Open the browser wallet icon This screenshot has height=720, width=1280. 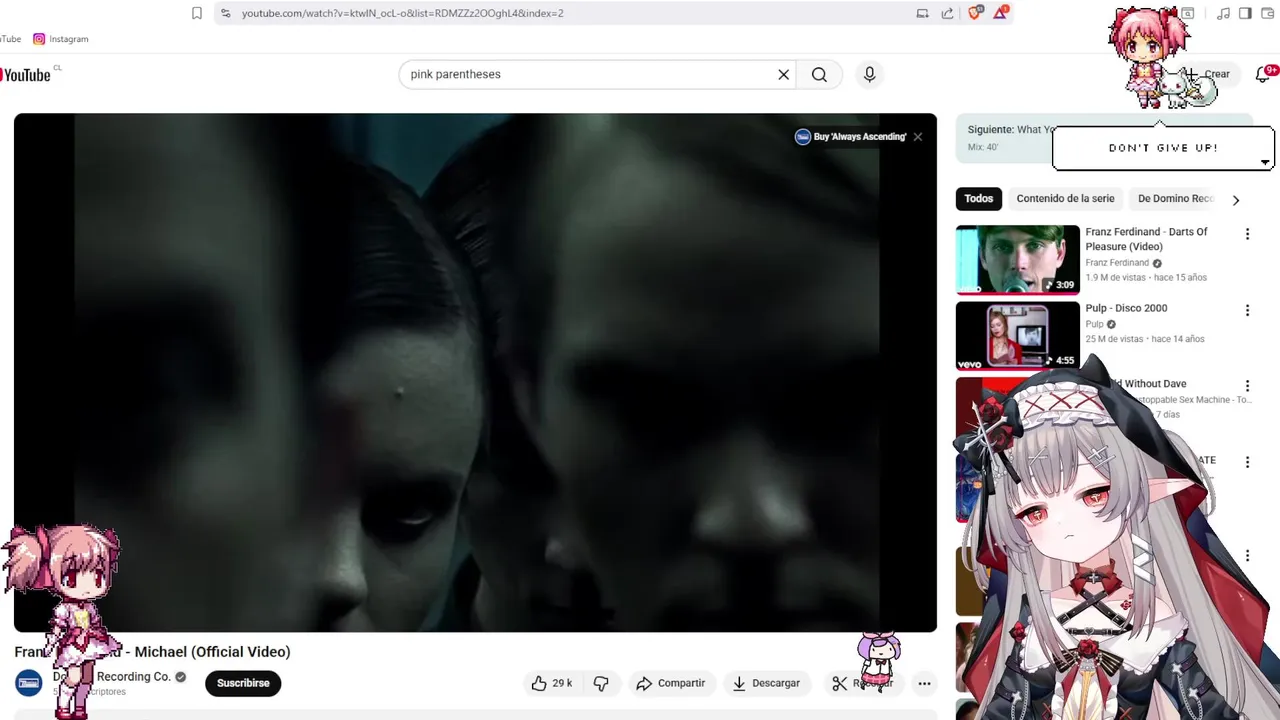click(x=1268, y=13)
